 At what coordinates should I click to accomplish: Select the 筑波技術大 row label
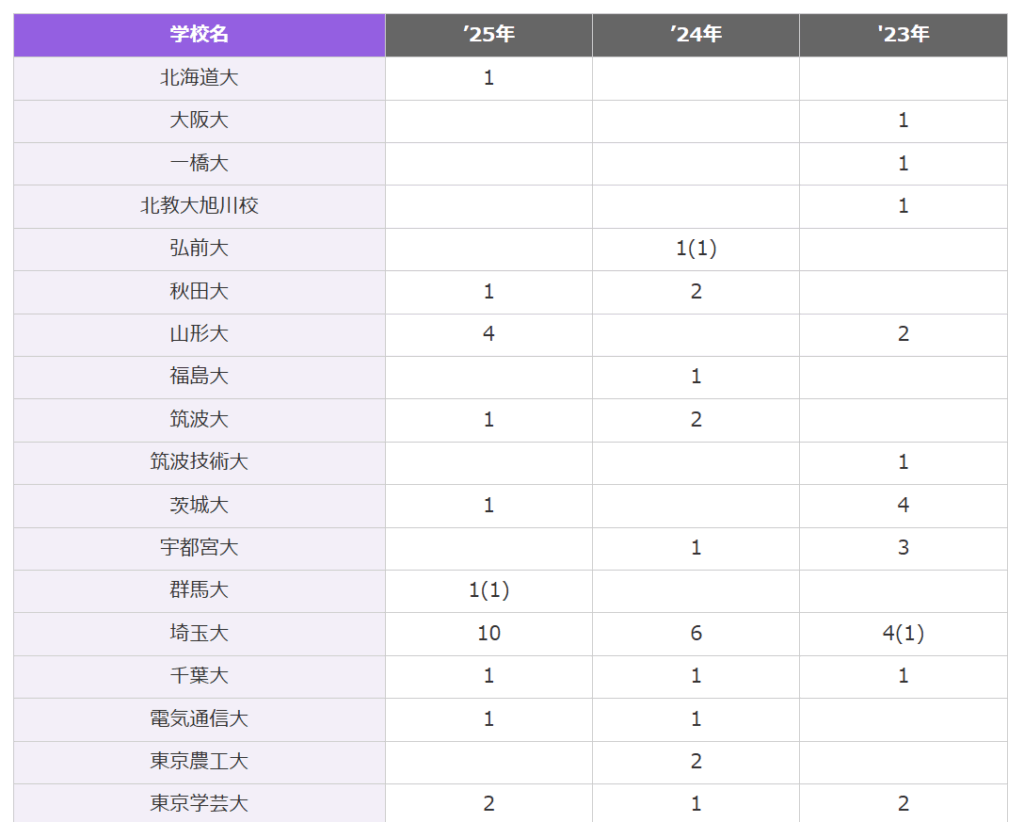click(x=199, y=462)
